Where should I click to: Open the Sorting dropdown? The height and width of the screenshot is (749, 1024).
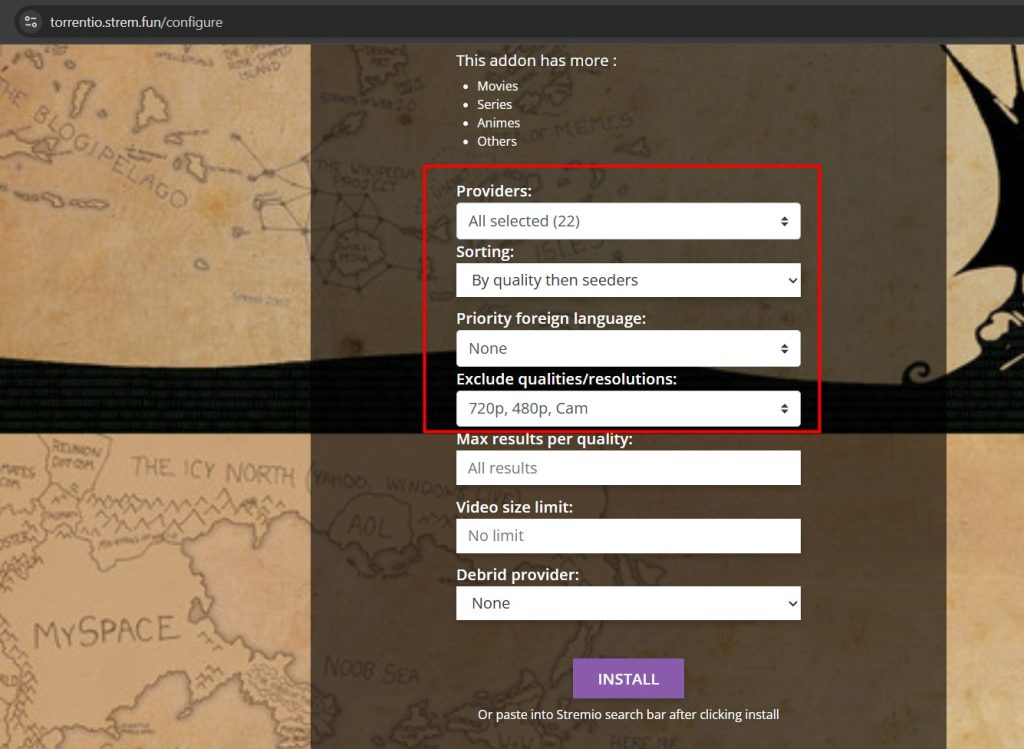(620, 280)
